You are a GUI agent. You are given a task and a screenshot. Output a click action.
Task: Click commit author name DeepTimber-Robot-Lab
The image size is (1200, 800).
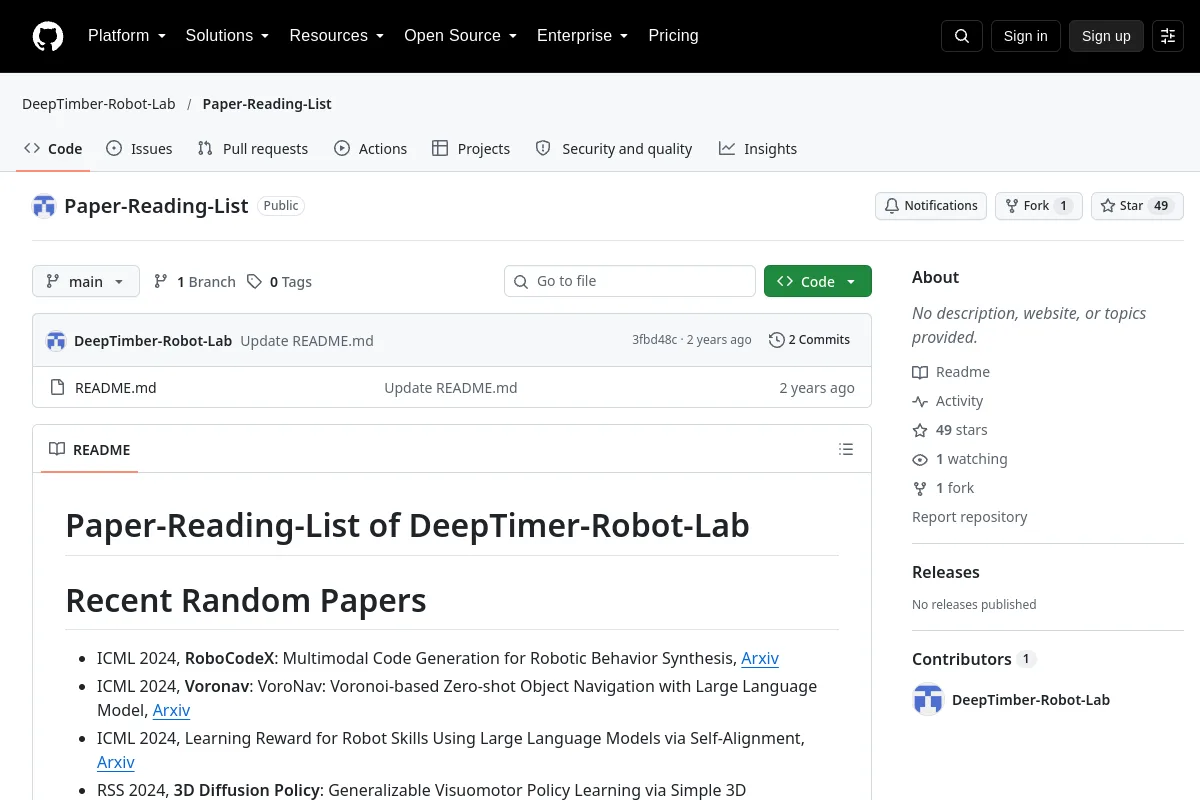[x=153, y=340]
